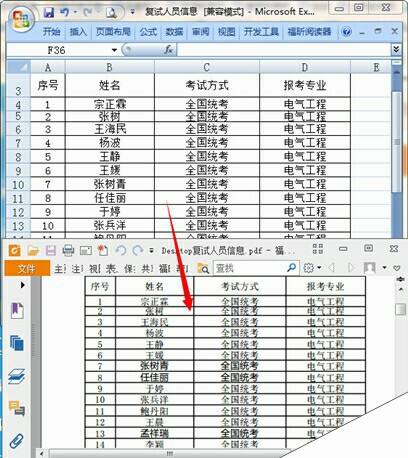Open the Foxit settings gear dropdown
The width and height of the screenshot is (408, 458).
click(x=312, y=268)
